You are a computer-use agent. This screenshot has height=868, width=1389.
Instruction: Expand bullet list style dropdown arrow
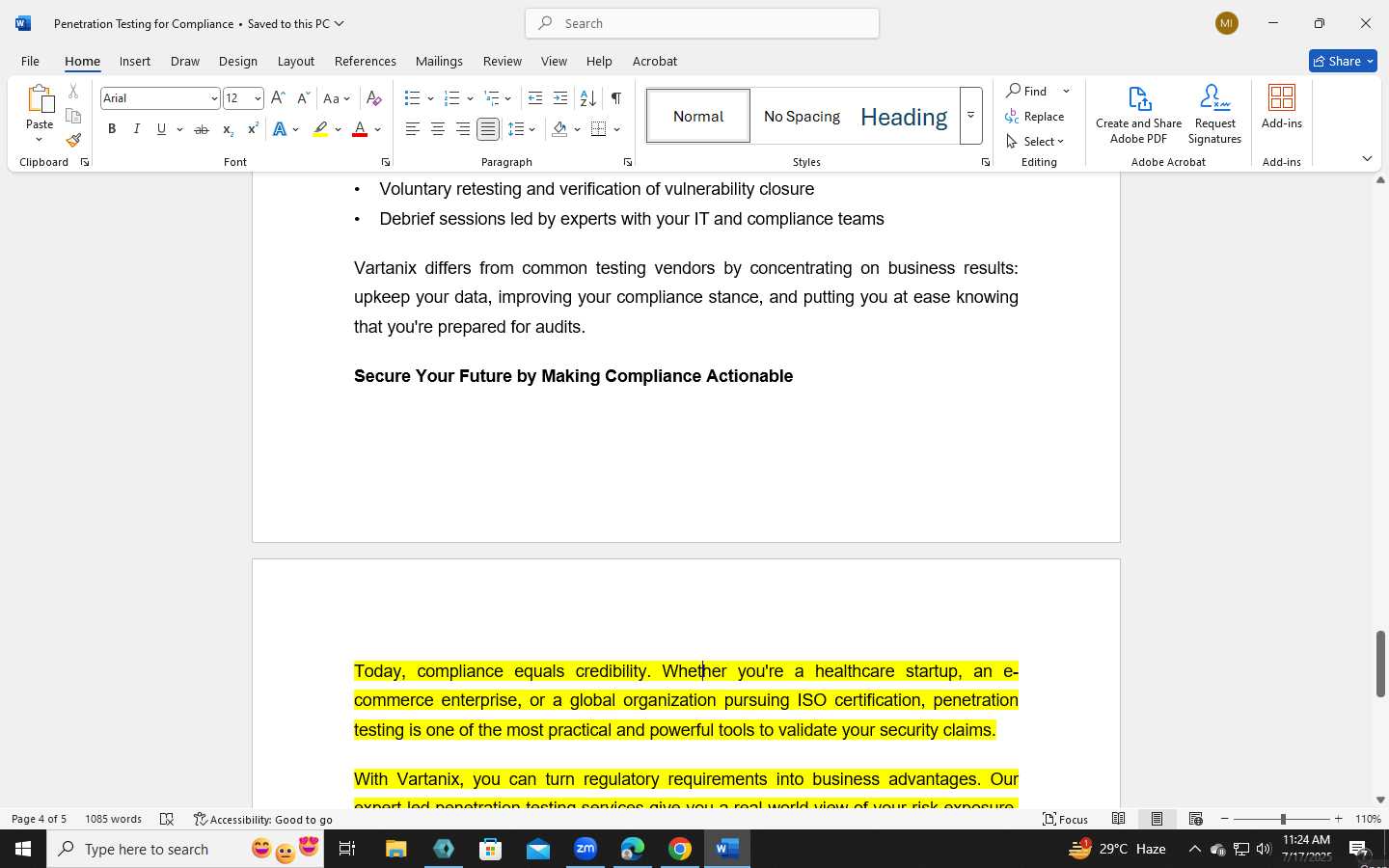430,98
